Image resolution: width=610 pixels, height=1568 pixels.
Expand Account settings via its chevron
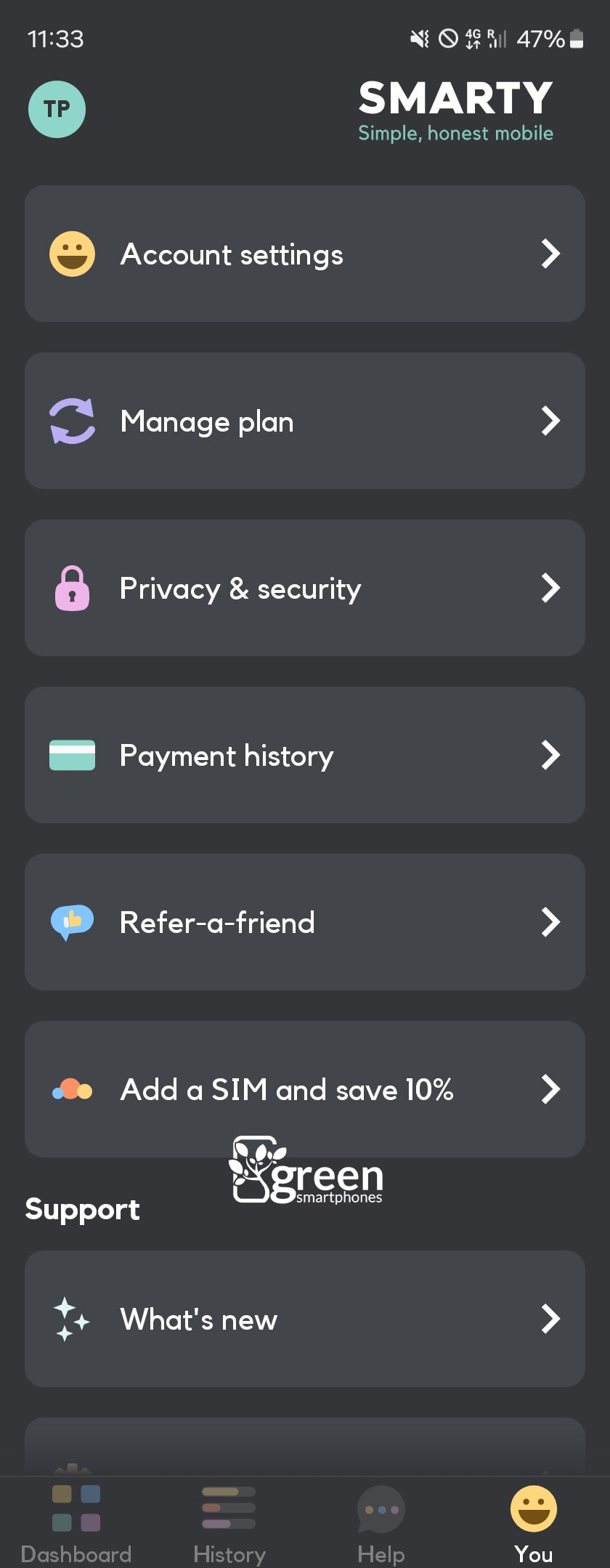click(550, 254)
